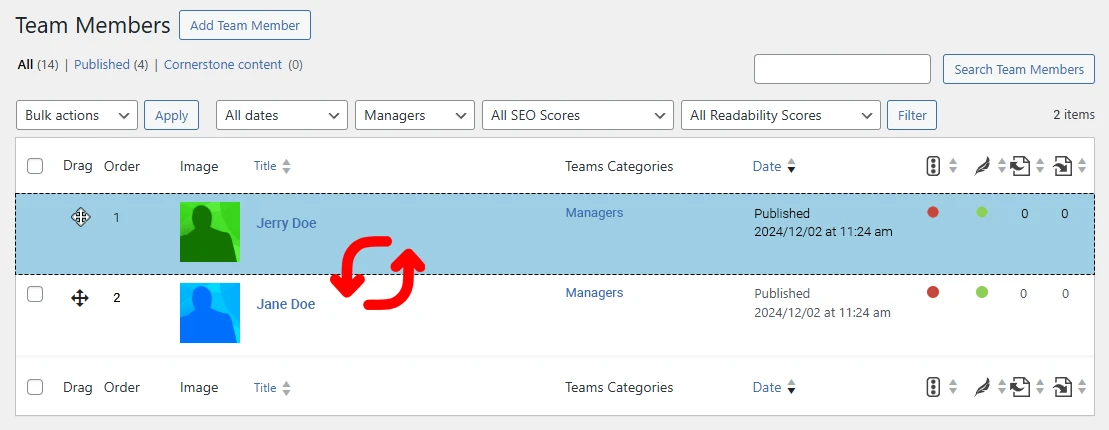Click sort arrows beside Date in top header
The width and height of the screenshot is (1109, 430).
[x=791, y=167]
